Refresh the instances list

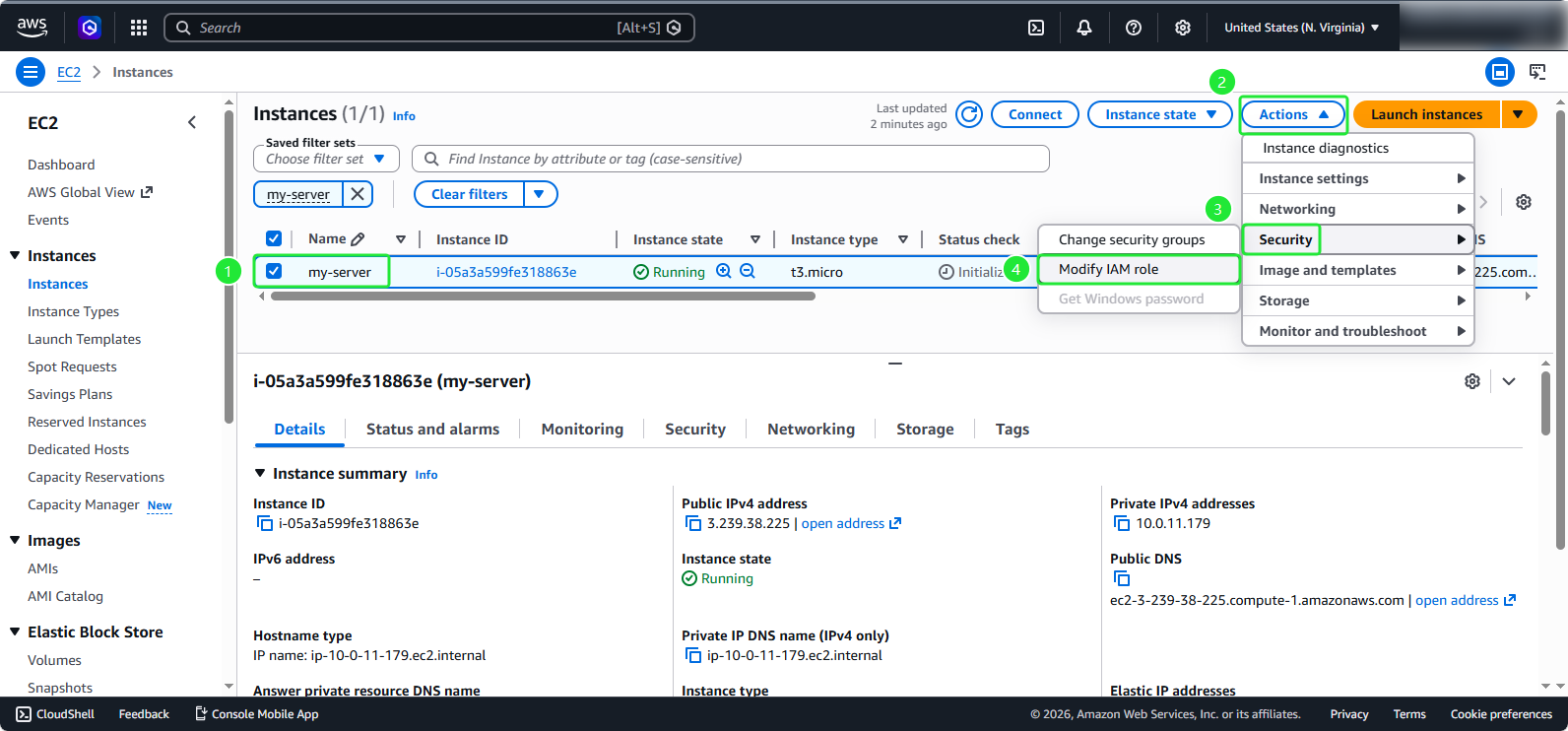pos(969,114)
